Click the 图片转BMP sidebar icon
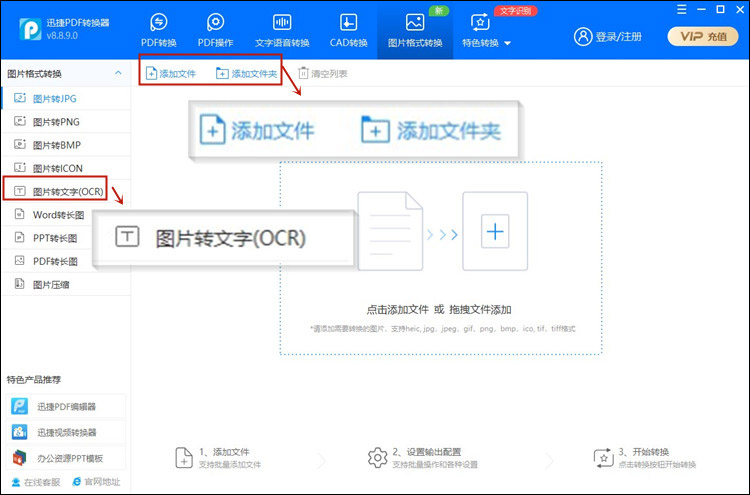Viewport: 750px width, 495px height. [20, 144]
